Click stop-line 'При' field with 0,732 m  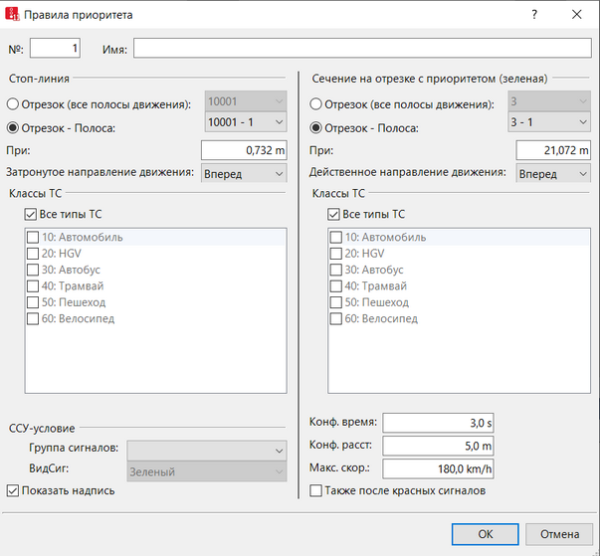coord(244,150)
